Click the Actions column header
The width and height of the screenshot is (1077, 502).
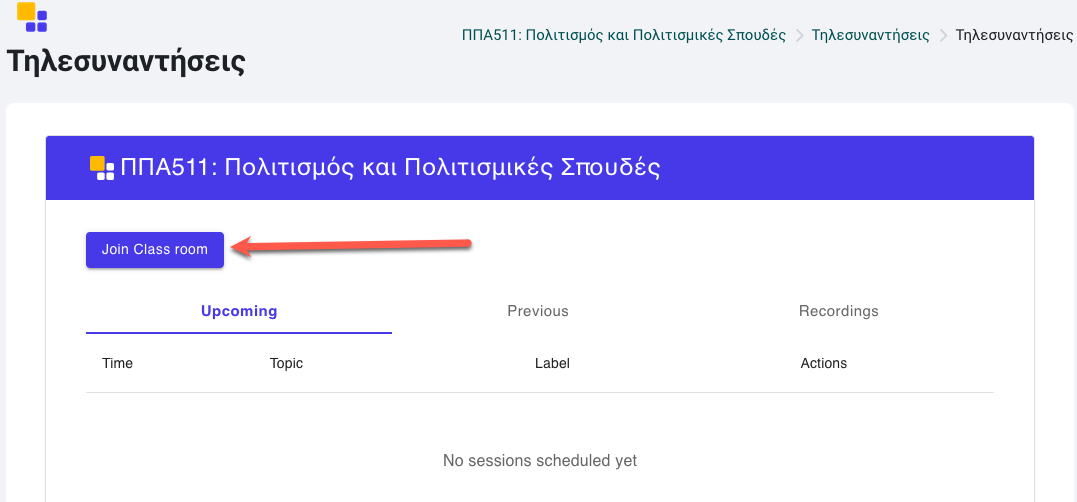pyautogui.click(x=824, y=363)
